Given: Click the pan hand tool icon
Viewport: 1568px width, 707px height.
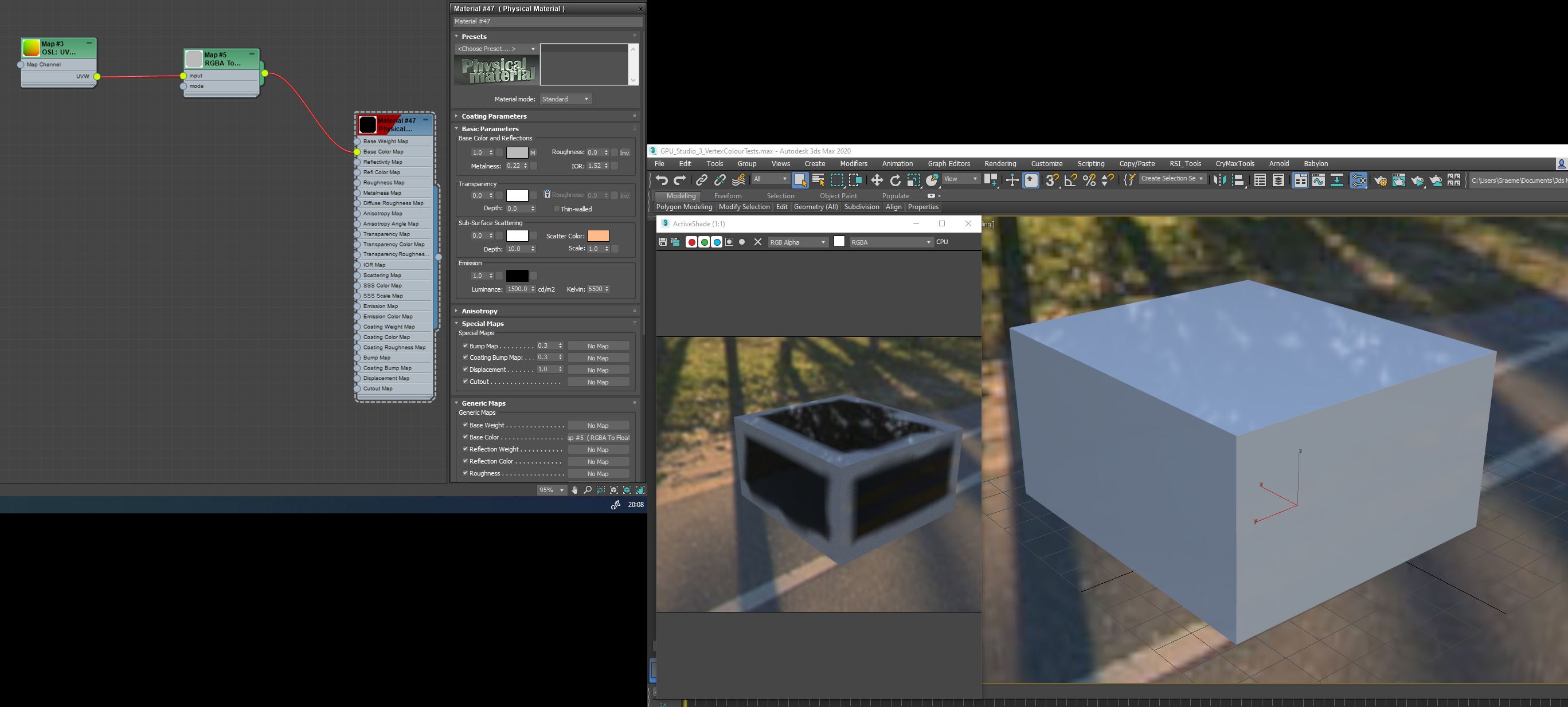Looking at the screenshot, I should [x=574, y=490].
